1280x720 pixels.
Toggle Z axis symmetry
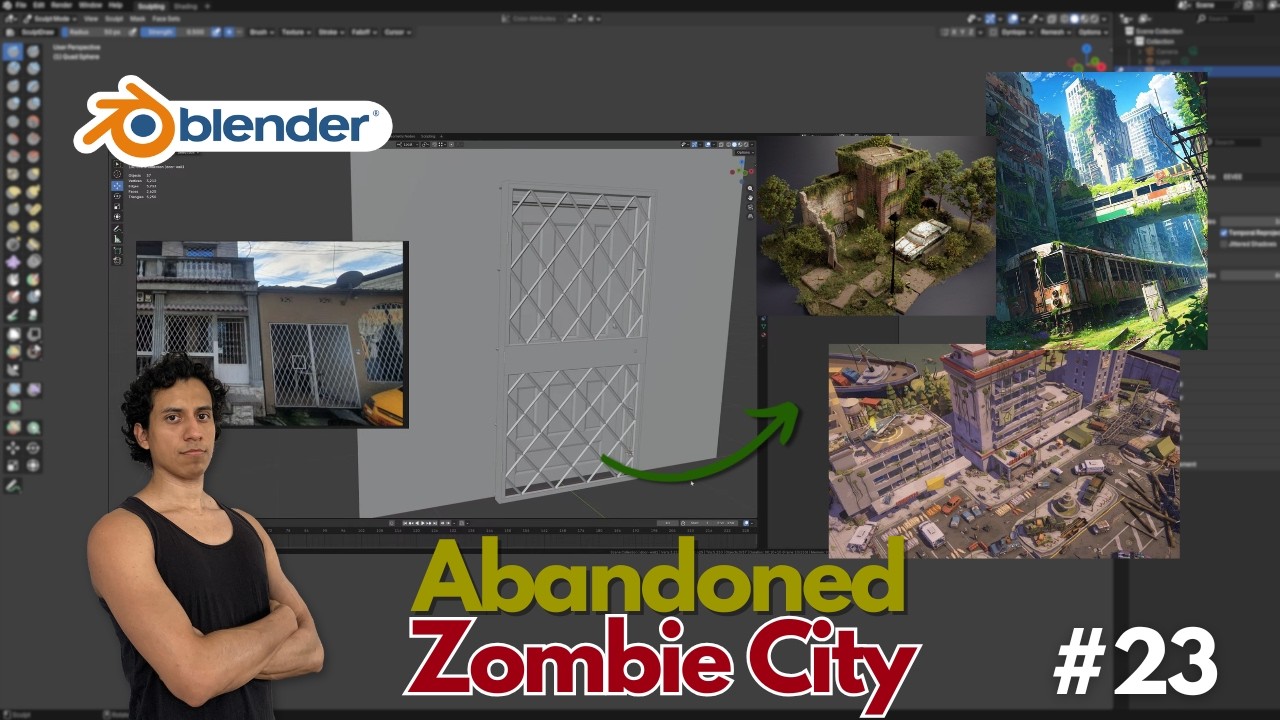pos(970,32)
